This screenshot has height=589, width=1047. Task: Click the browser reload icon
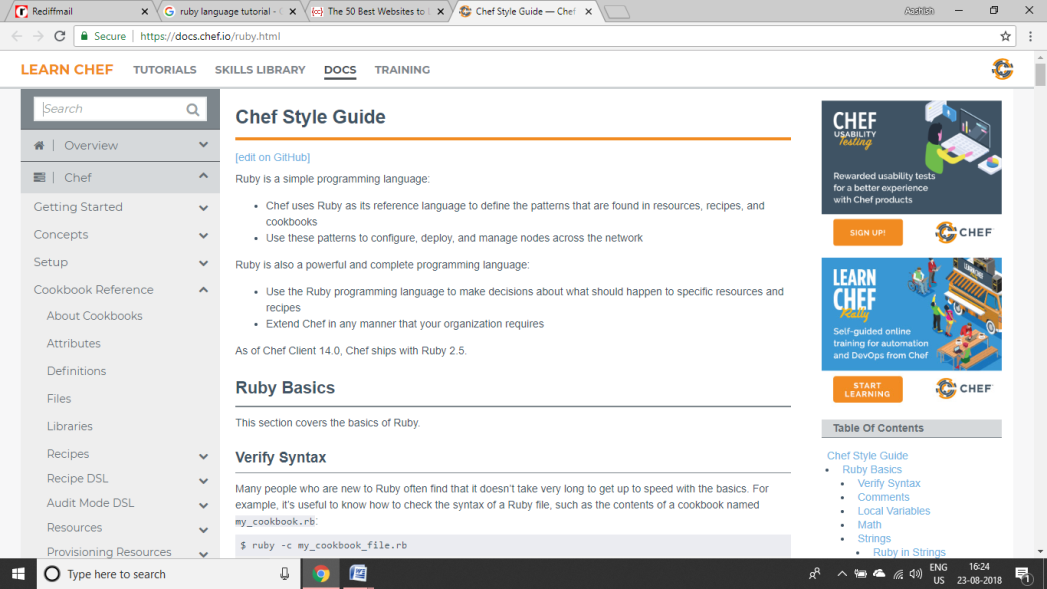pos(59,36)
